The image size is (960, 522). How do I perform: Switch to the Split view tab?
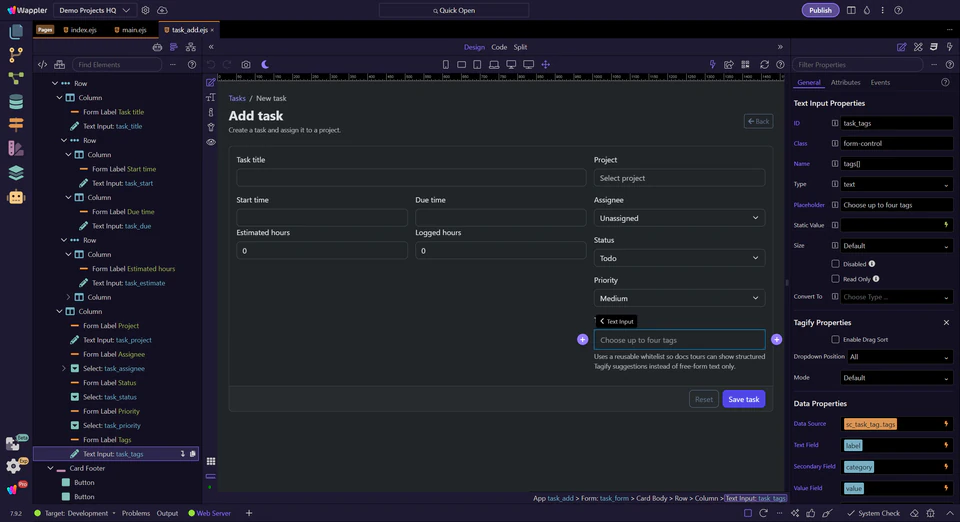tap(520, 47)
